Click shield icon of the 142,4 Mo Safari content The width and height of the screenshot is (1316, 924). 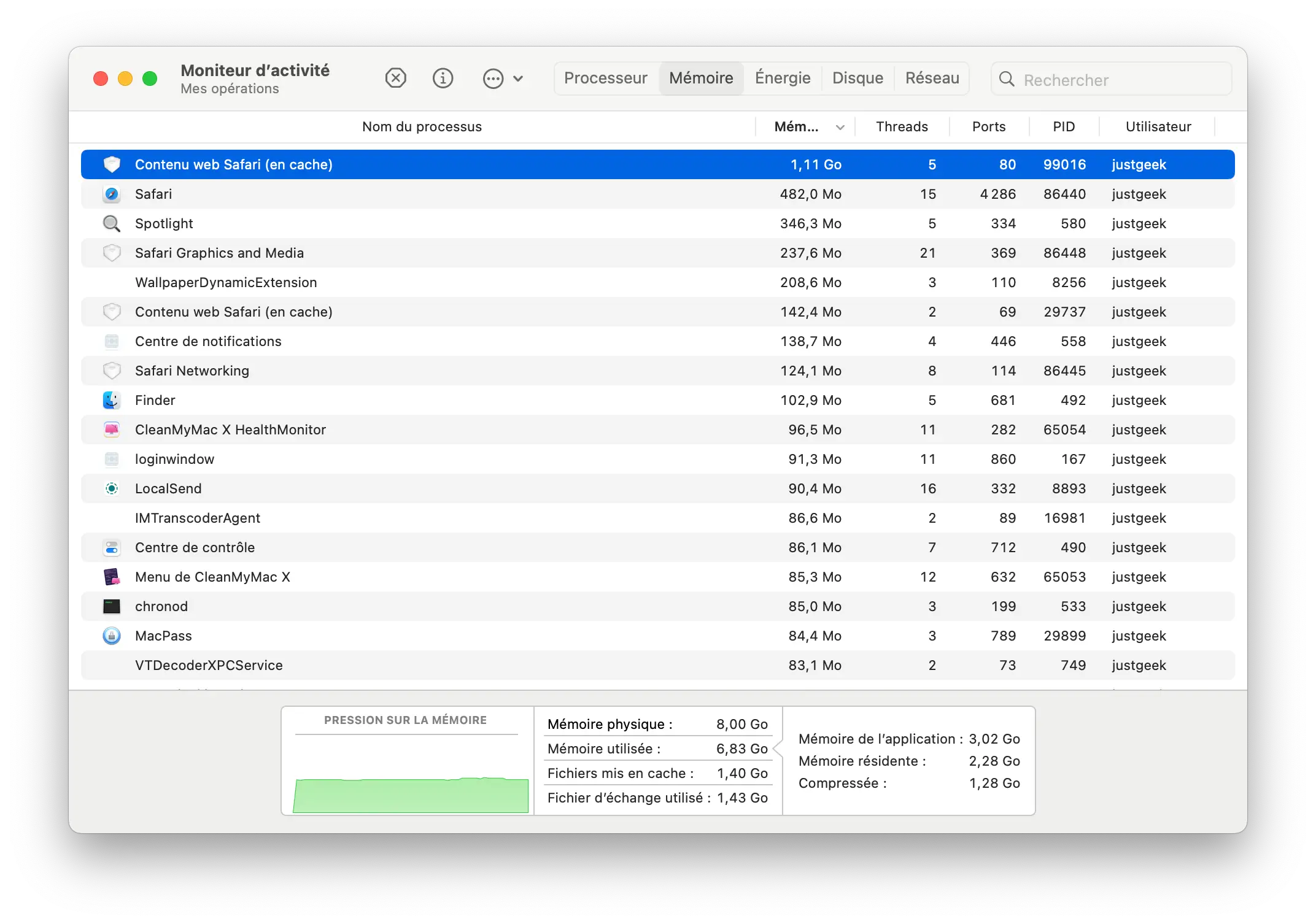click(112, 312)
